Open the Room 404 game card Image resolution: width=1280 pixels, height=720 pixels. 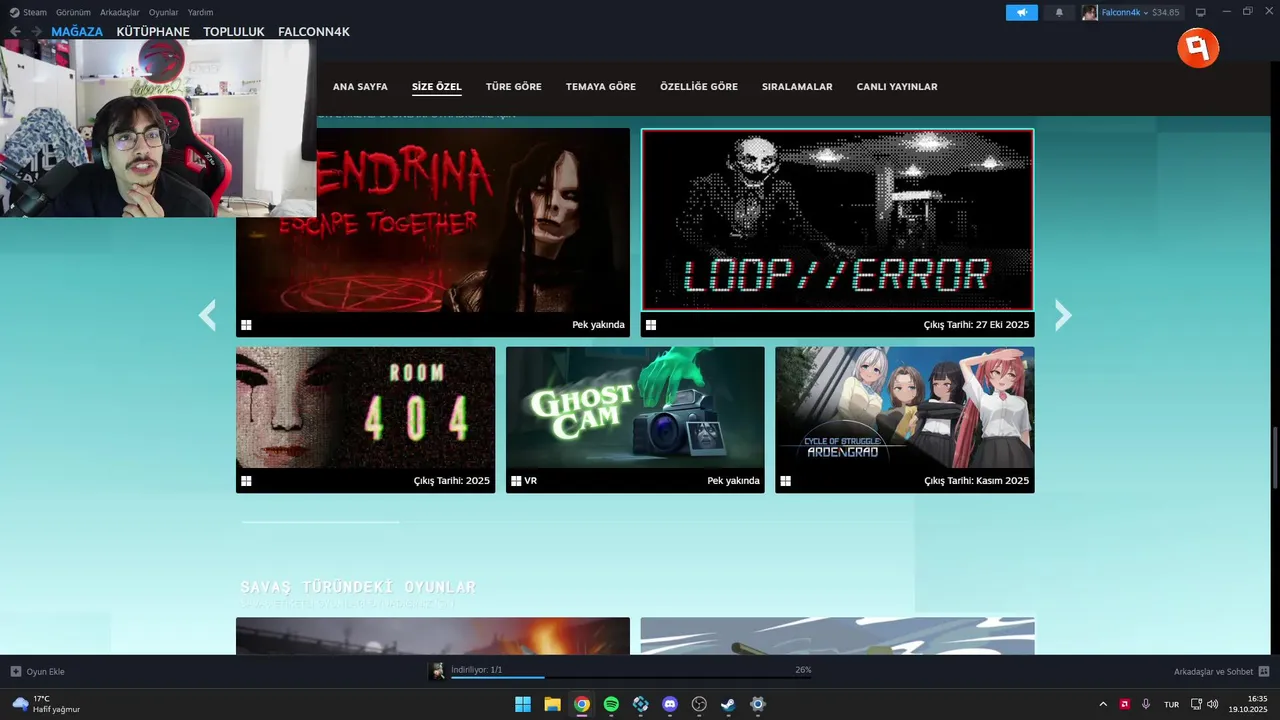pos(365,419)
